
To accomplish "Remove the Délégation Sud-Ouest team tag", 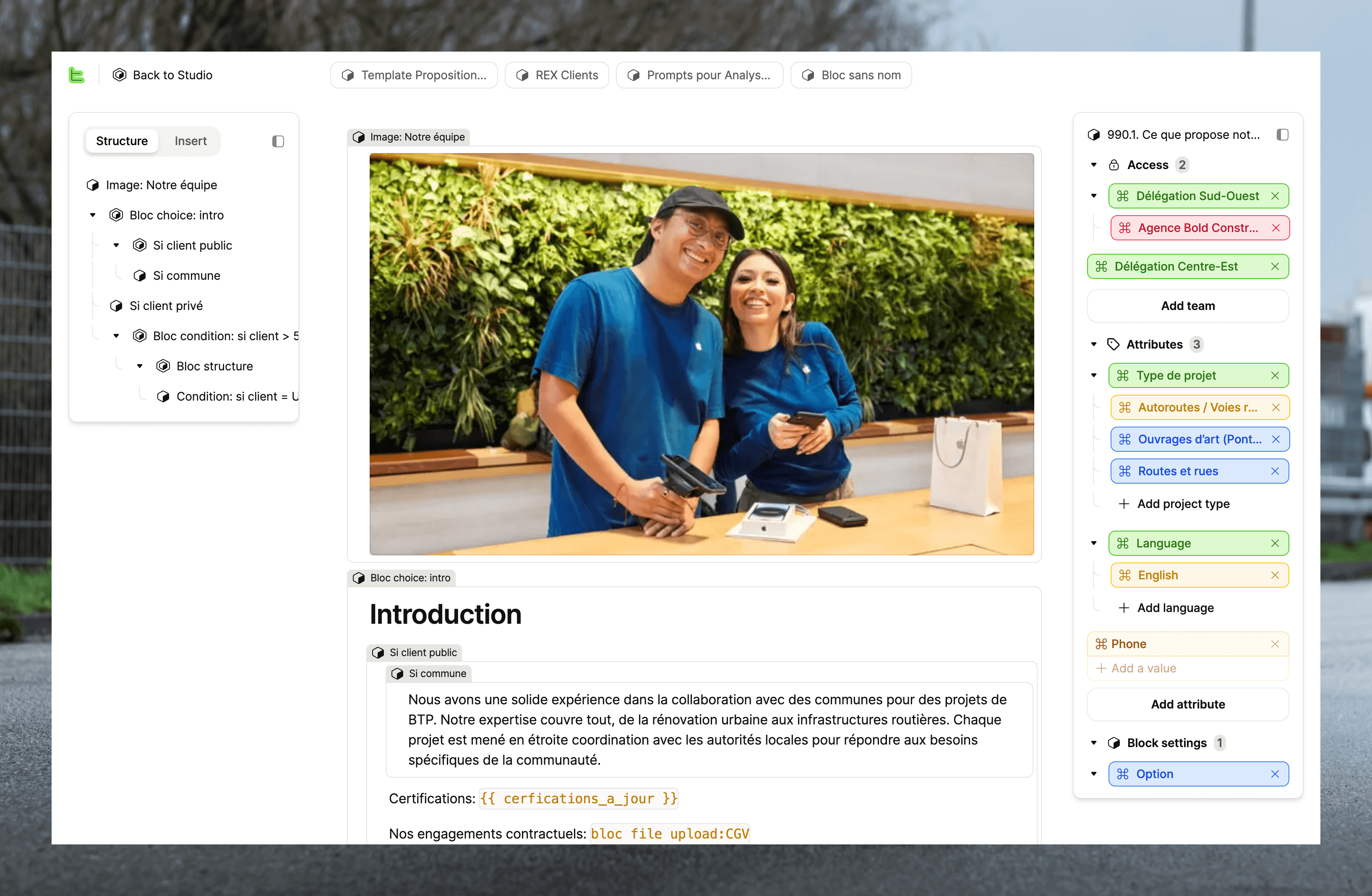I will pyautogui.click(x=1275, y=196).
